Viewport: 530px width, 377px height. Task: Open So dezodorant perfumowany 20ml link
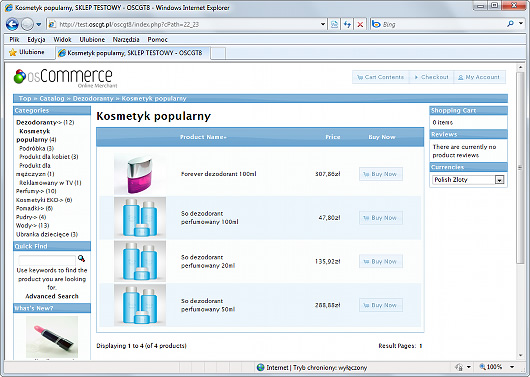[208, 261]
